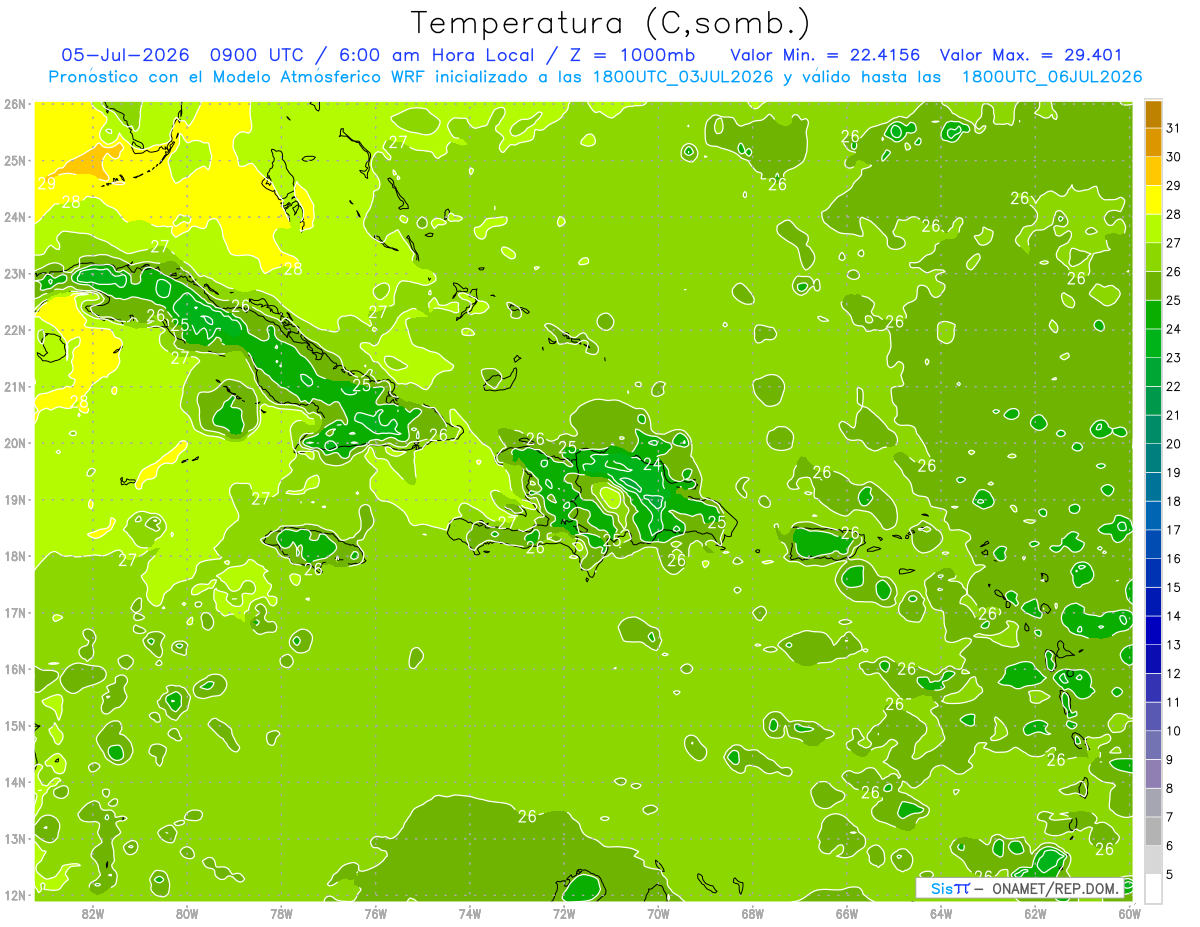1200x927 pixels.
Task: Select the yellow legend swatch between 28 and 29
Action: point(1153,201)
